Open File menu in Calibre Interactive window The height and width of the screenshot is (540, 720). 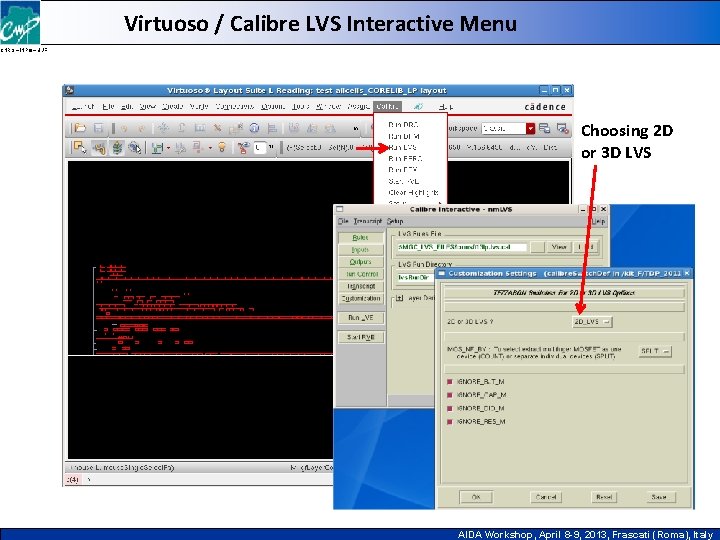click(x=343, y=221)
